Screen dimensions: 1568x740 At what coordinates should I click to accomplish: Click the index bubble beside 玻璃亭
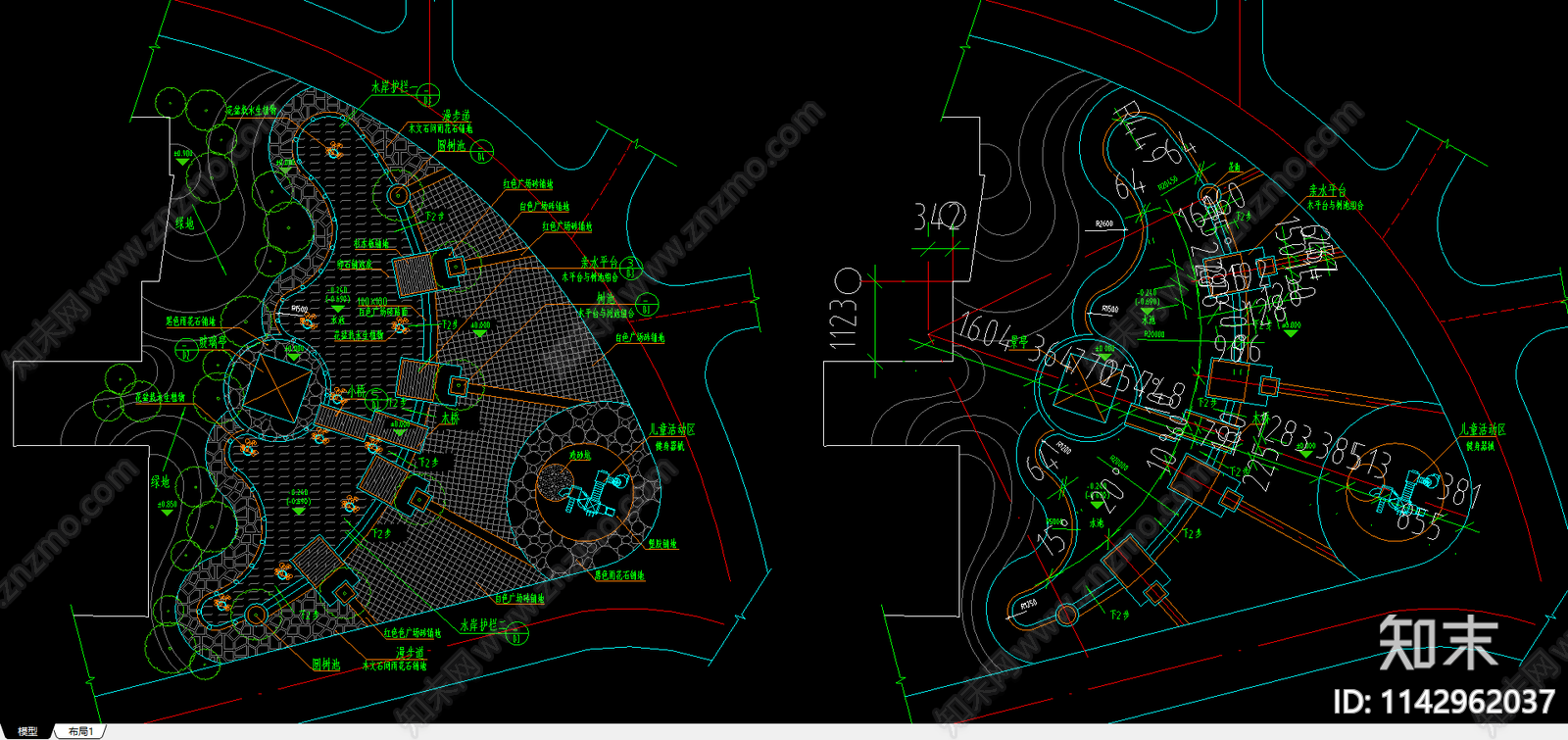coord(186,350)
